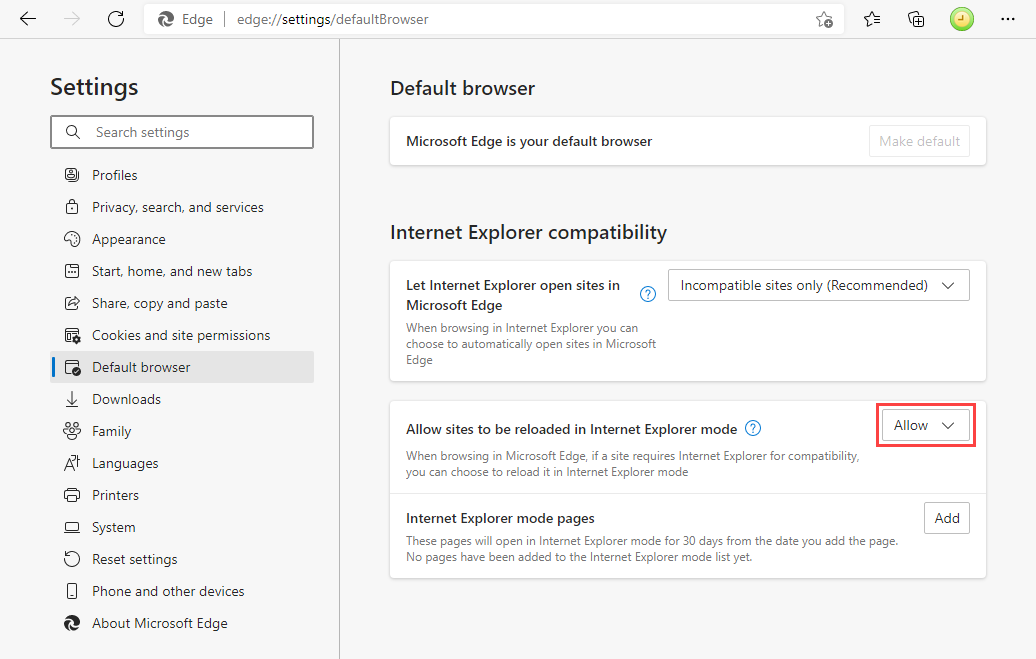The image size is (1036, 659).
Task: Click the address bar URL
Action: 332,19
